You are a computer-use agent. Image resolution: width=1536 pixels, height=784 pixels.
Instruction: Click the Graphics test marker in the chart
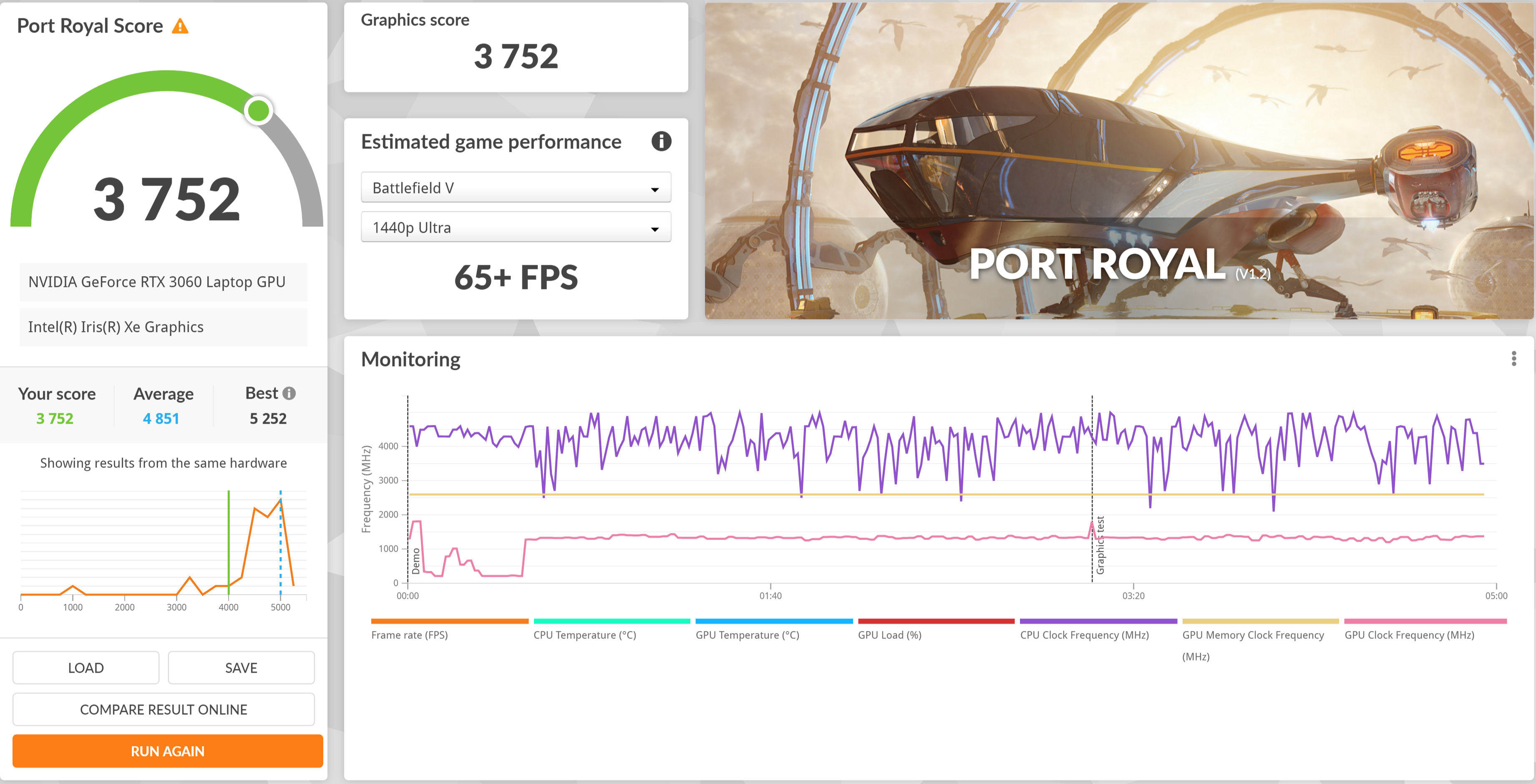[x=1100, y=545]
